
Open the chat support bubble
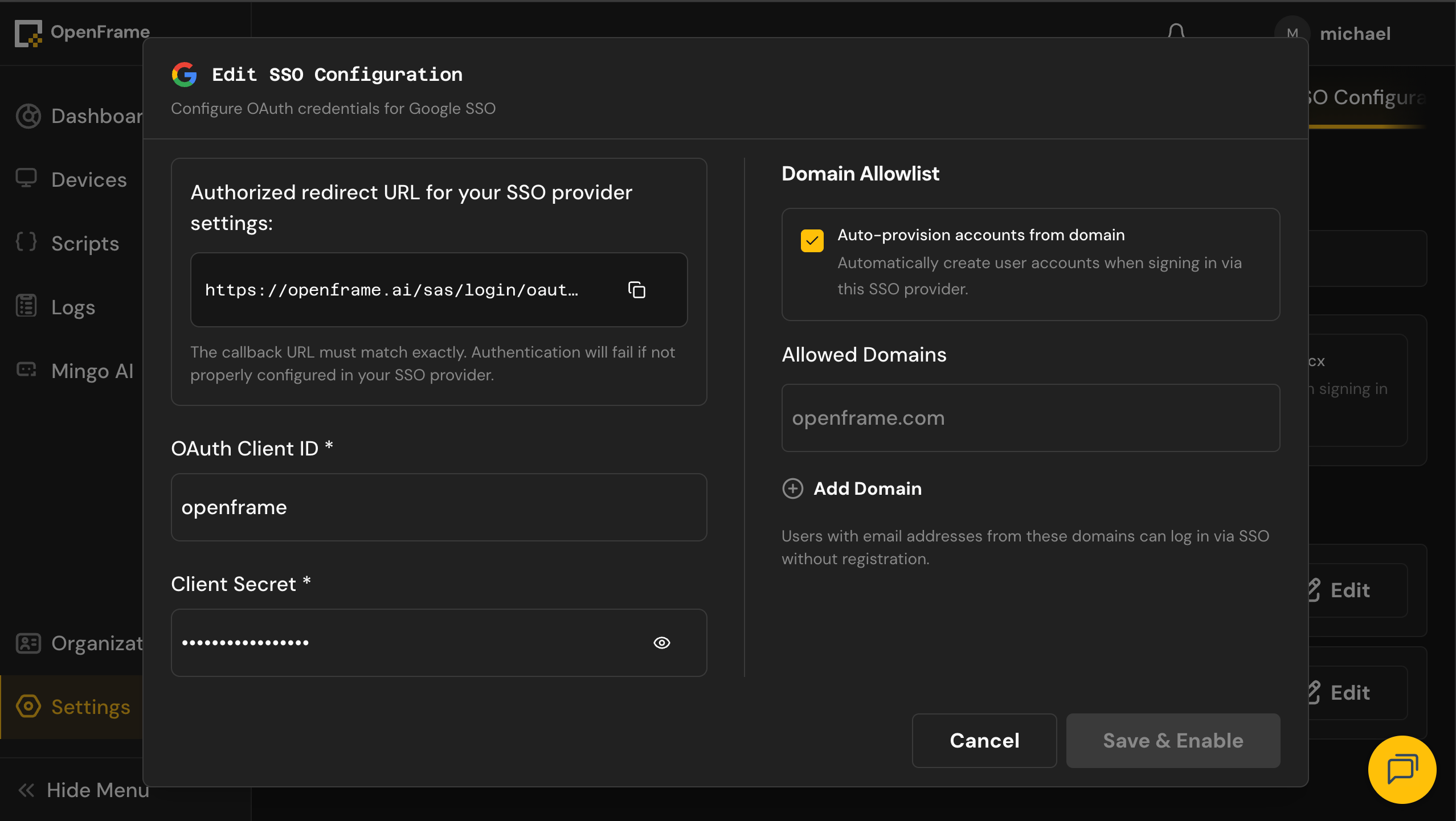pyautogui.click(x=1402, y=770)
